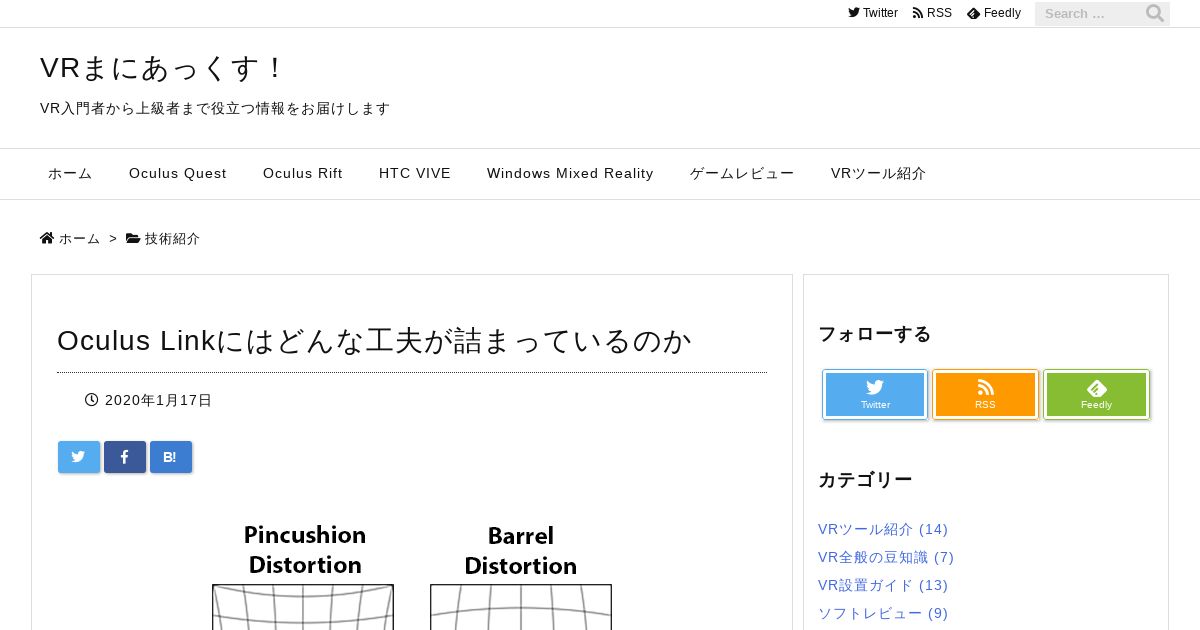Follow via the sidebar Twitter button

click(875, 395)
